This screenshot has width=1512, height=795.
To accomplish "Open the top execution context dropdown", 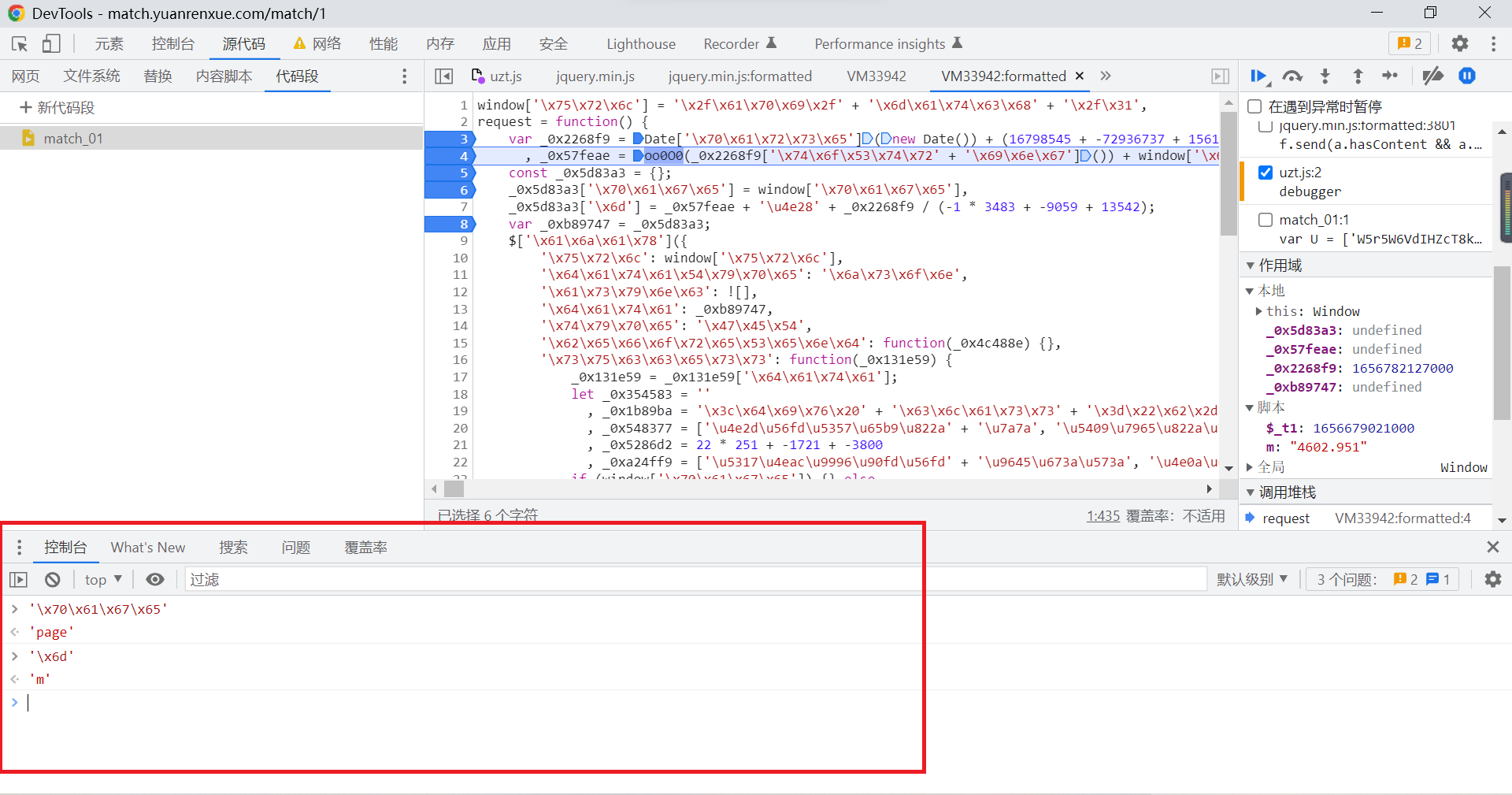I will [x=103, y=580].
